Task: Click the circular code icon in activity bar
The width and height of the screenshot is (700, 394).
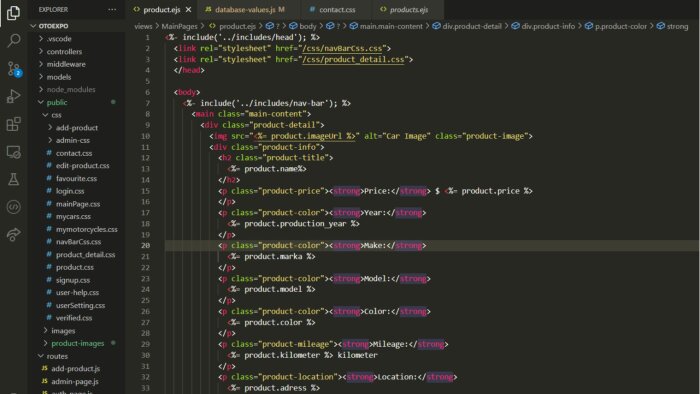Action: (x=13, y=207)
